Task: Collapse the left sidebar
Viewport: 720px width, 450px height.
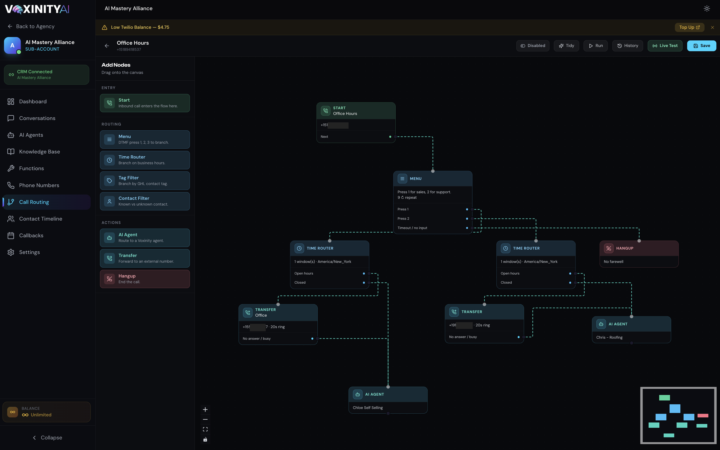Action: tap(47, 438)
